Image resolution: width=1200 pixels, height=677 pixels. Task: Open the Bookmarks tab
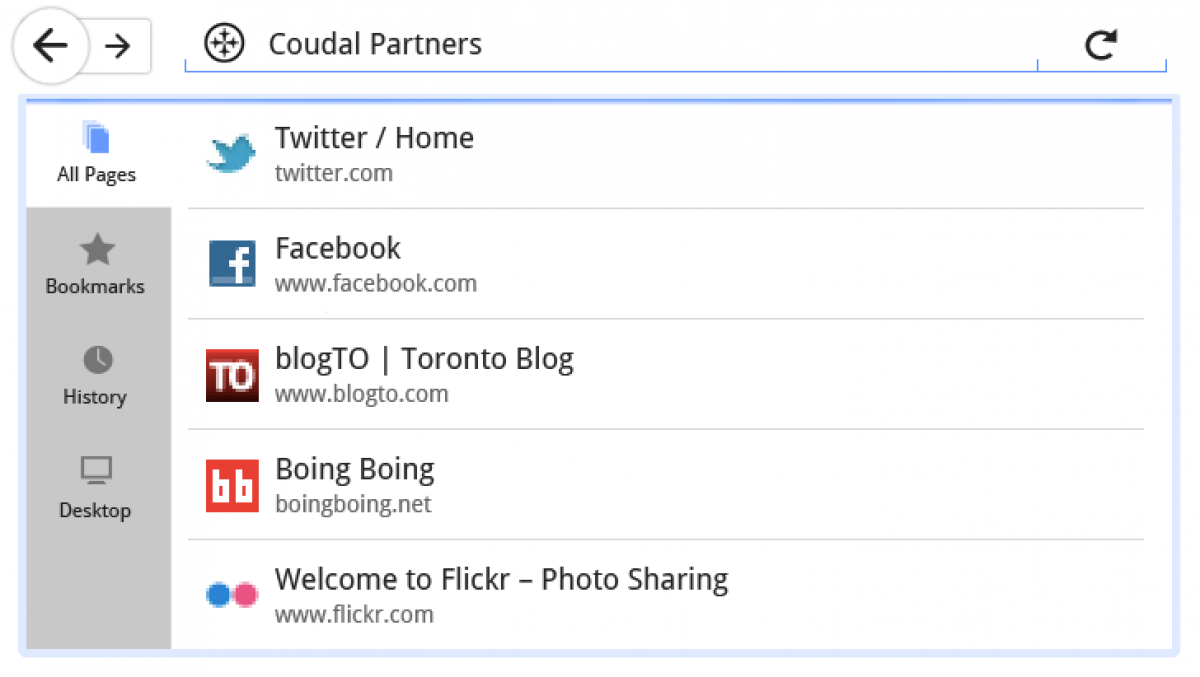pos(96,264)
